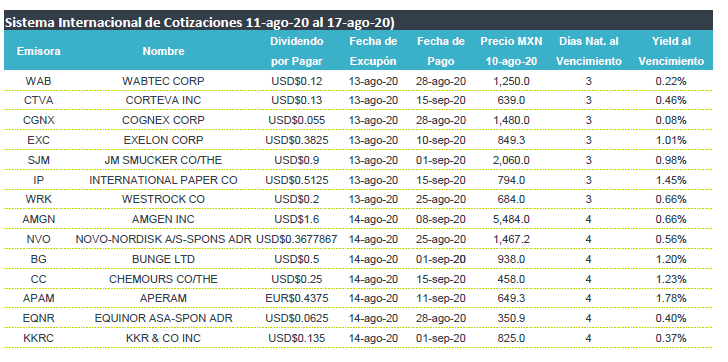
Task: Click the USD$0.055 dividend for Cognex
Action: tap(297, 120)
